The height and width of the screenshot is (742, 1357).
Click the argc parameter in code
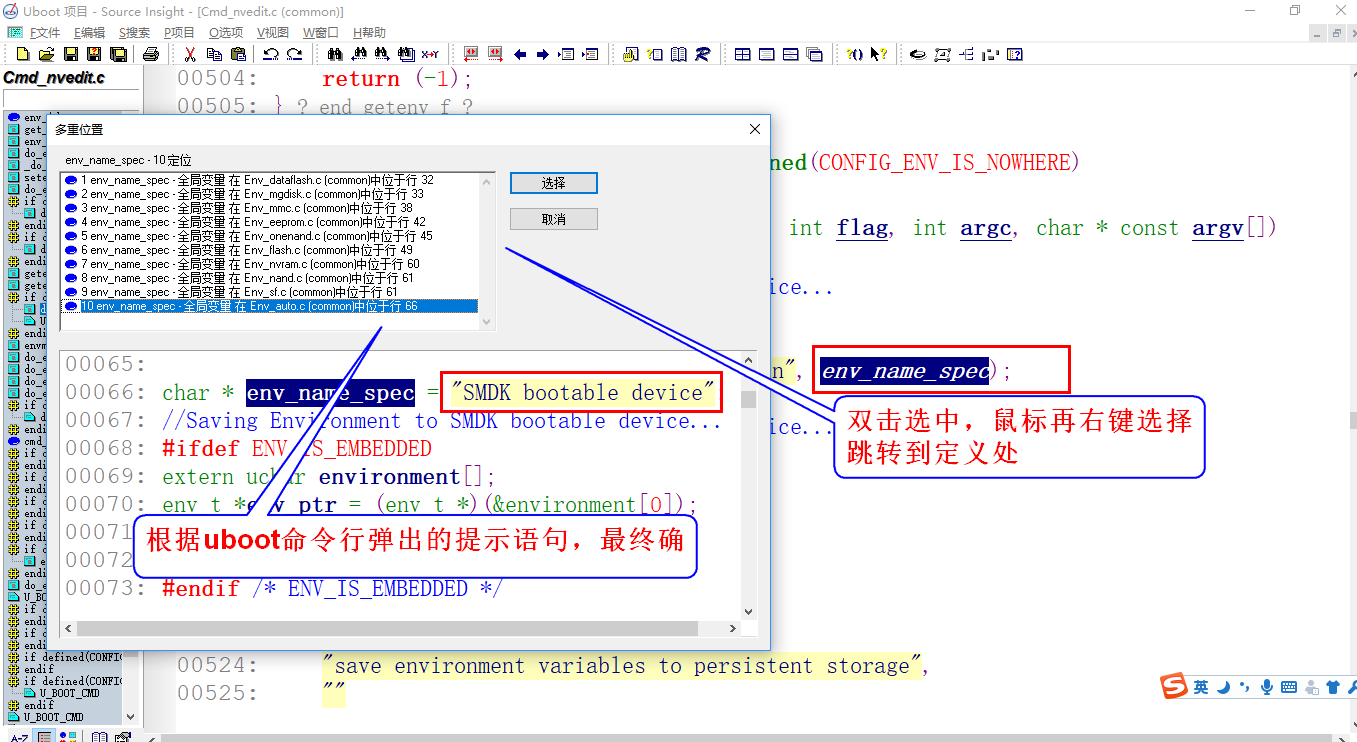[x=986, y=228]
